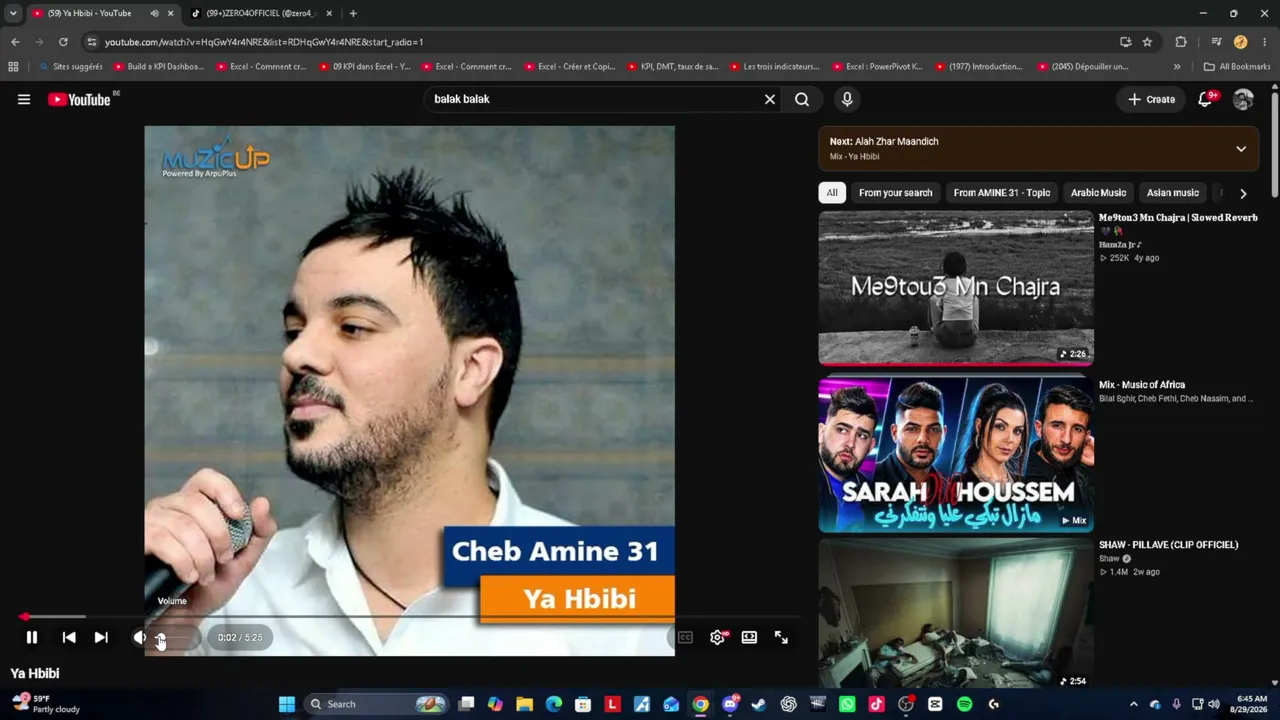Toggle subtitles with the CC button
The height and width of the screenshot is (720, 1280).
(x=685, y=637)
